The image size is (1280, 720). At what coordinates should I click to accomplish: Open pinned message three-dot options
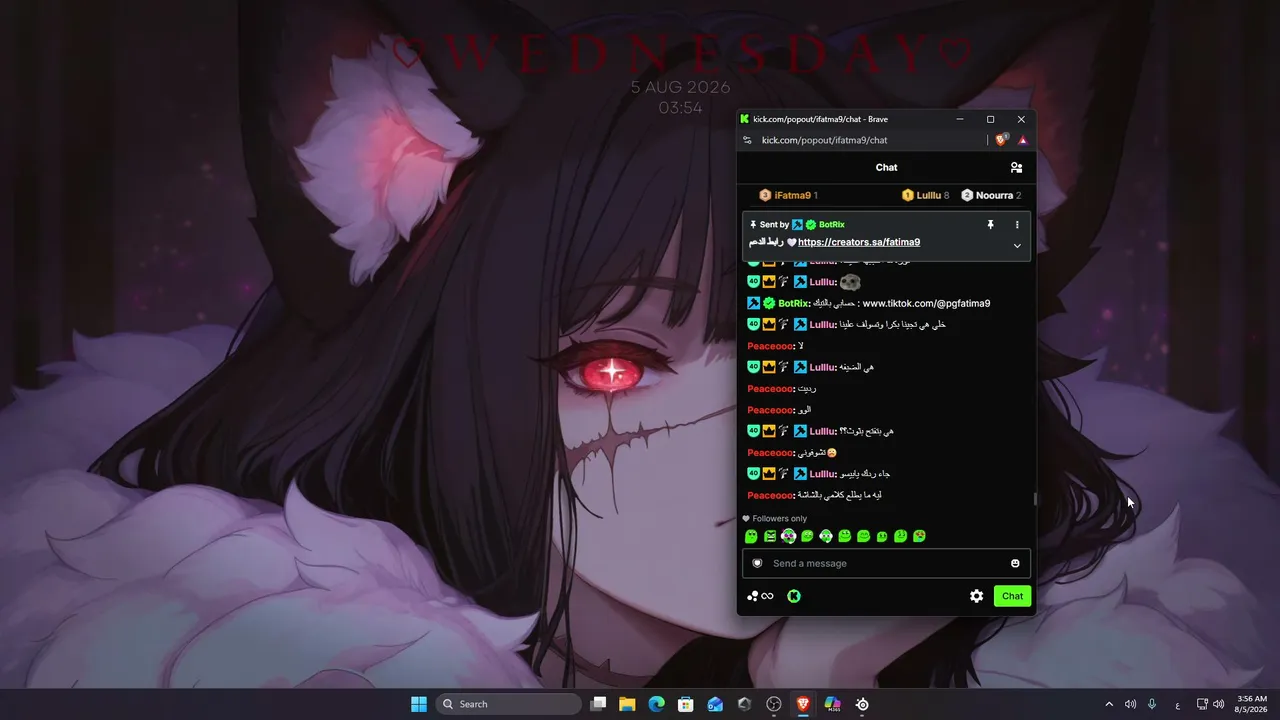coord(1017,225)
